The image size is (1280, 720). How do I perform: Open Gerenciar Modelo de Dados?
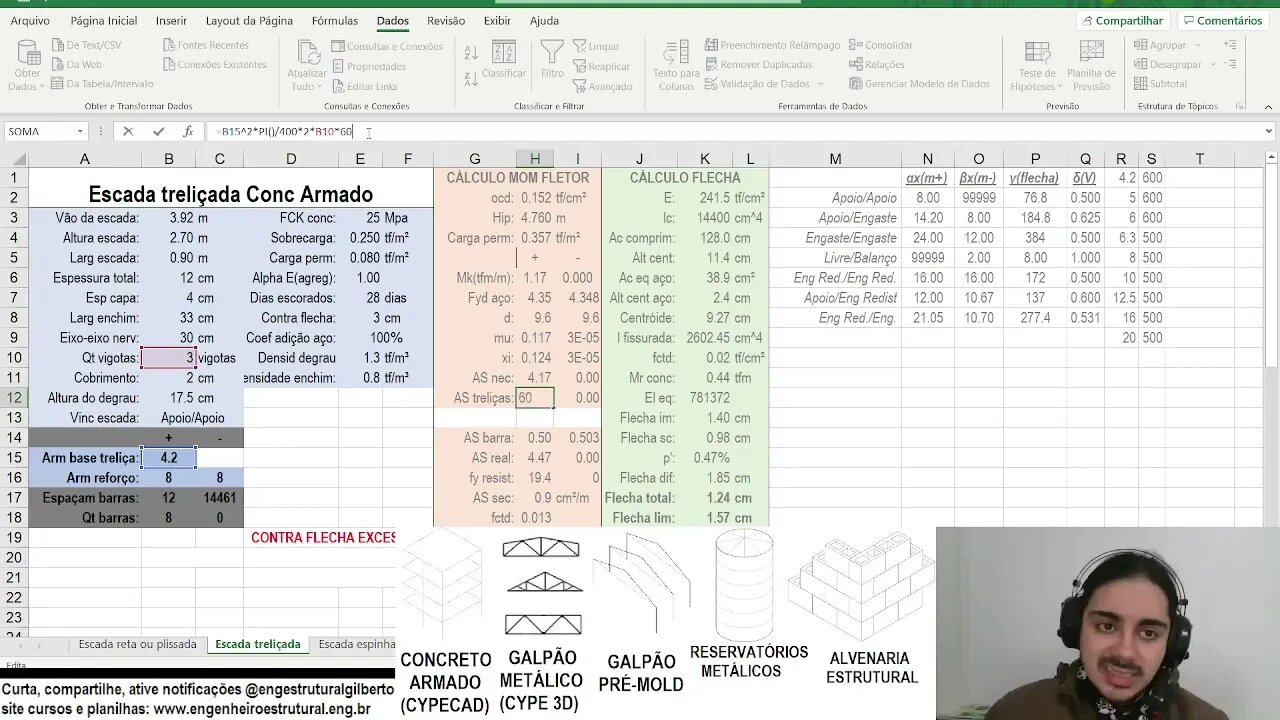tap(920, 84)
